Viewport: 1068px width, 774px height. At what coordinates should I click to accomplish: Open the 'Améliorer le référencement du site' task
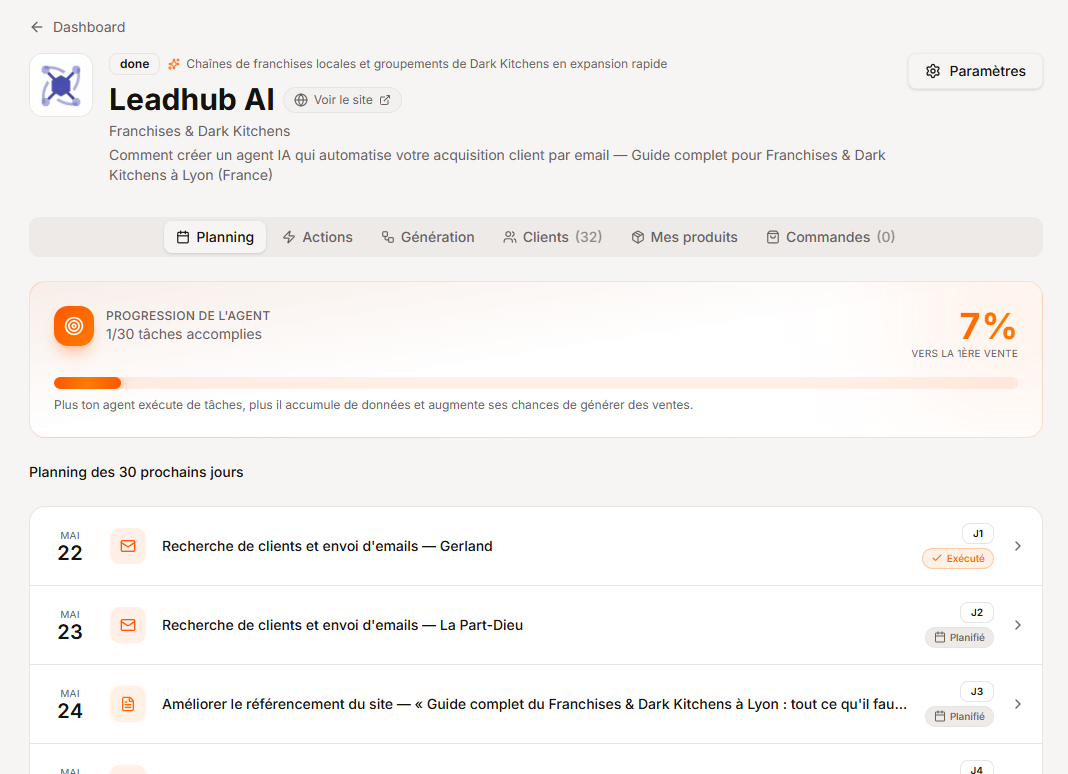click(x=535, y=705)
